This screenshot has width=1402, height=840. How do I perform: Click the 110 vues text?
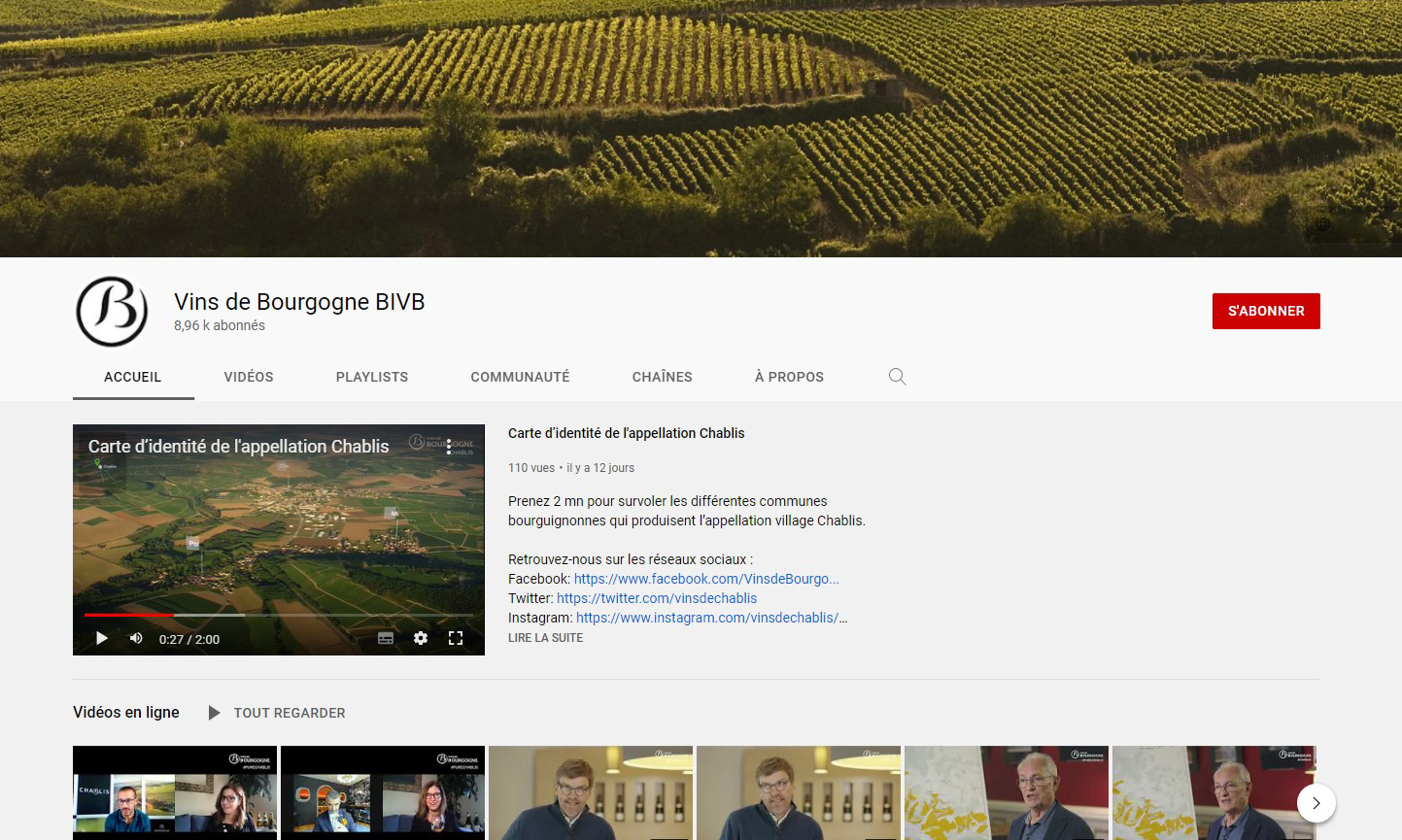pos(531,468)
